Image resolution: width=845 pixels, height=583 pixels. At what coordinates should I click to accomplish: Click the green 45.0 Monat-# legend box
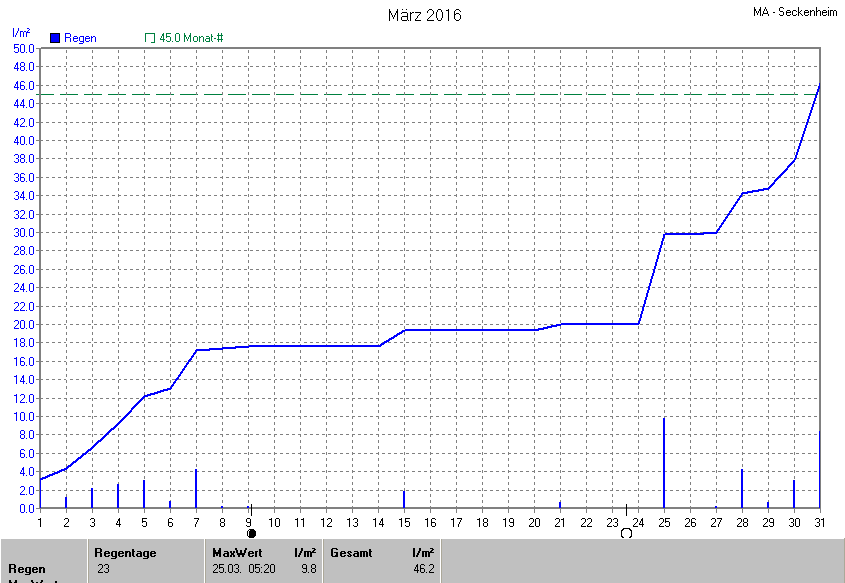click(150, 38)
